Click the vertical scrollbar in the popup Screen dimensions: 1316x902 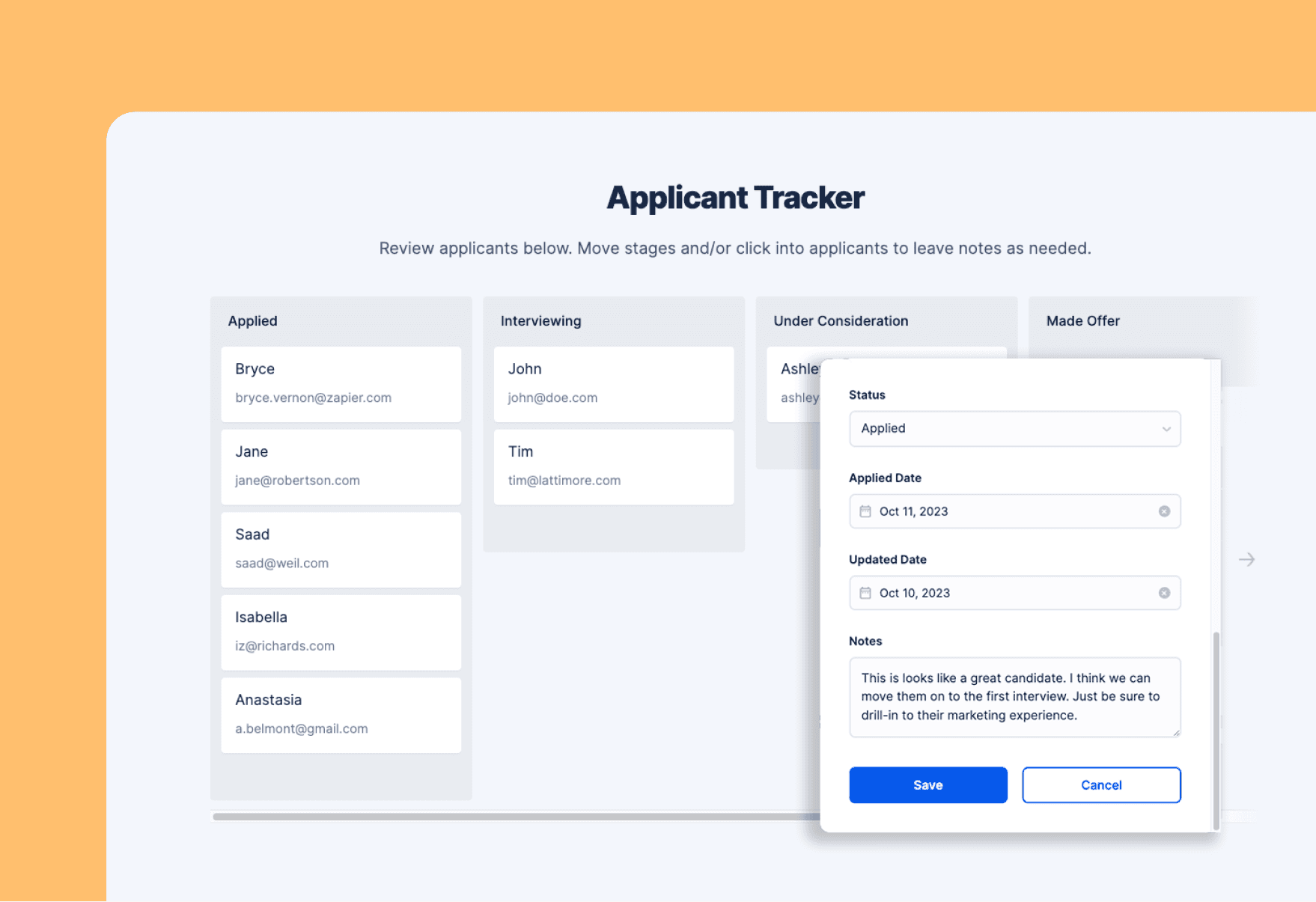1216,730
